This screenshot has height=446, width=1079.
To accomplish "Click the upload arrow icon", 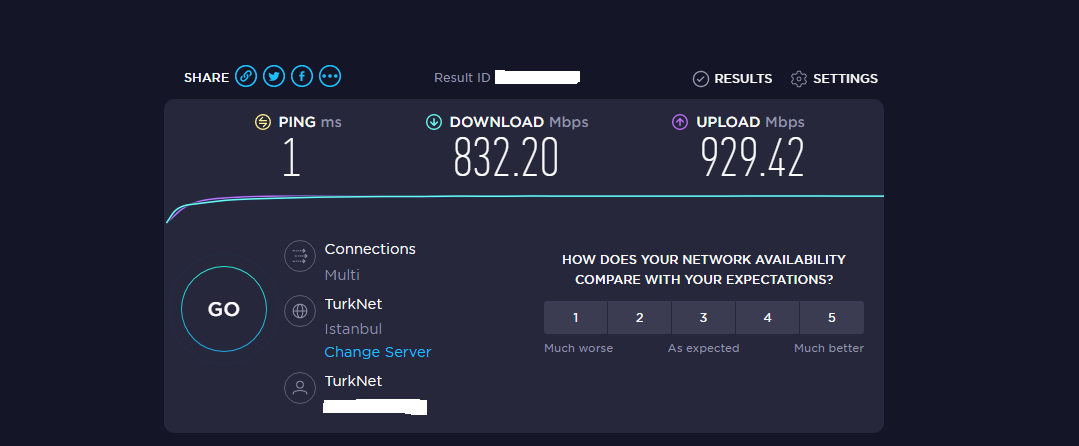I will click(x=680, y=122).
